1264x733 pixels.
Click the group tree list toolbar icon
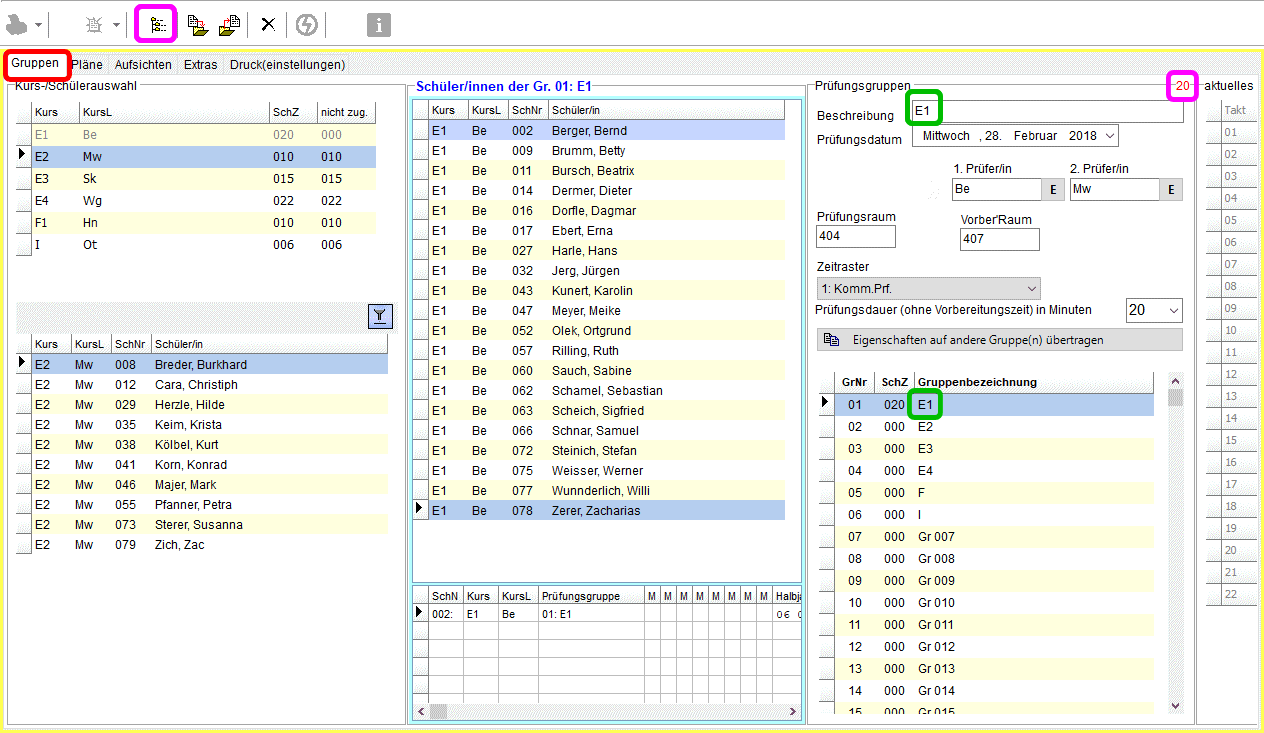pyautogui.click(x=156, y=25)
